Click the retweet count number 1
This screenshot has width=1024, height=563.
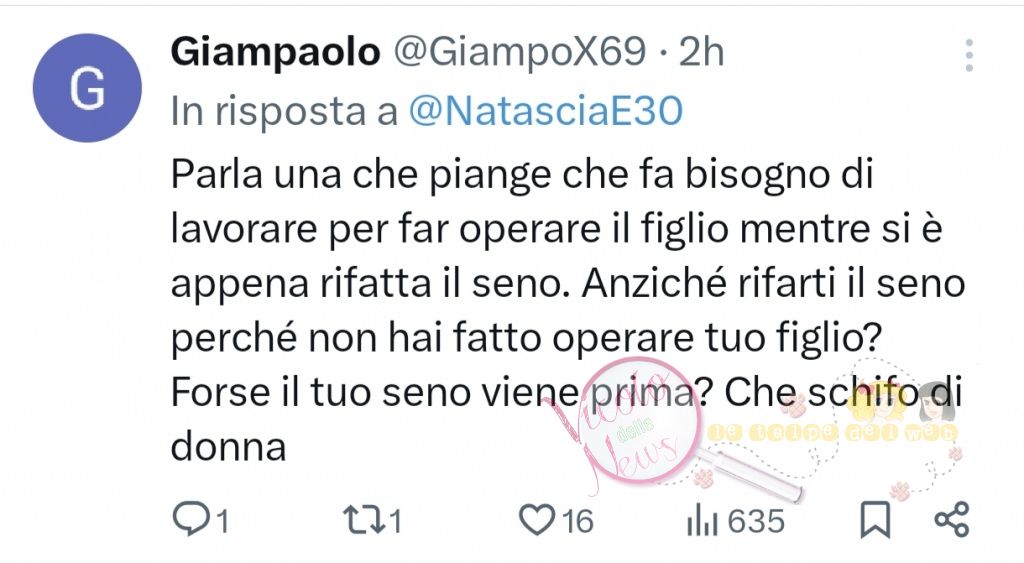click(394, 522)
